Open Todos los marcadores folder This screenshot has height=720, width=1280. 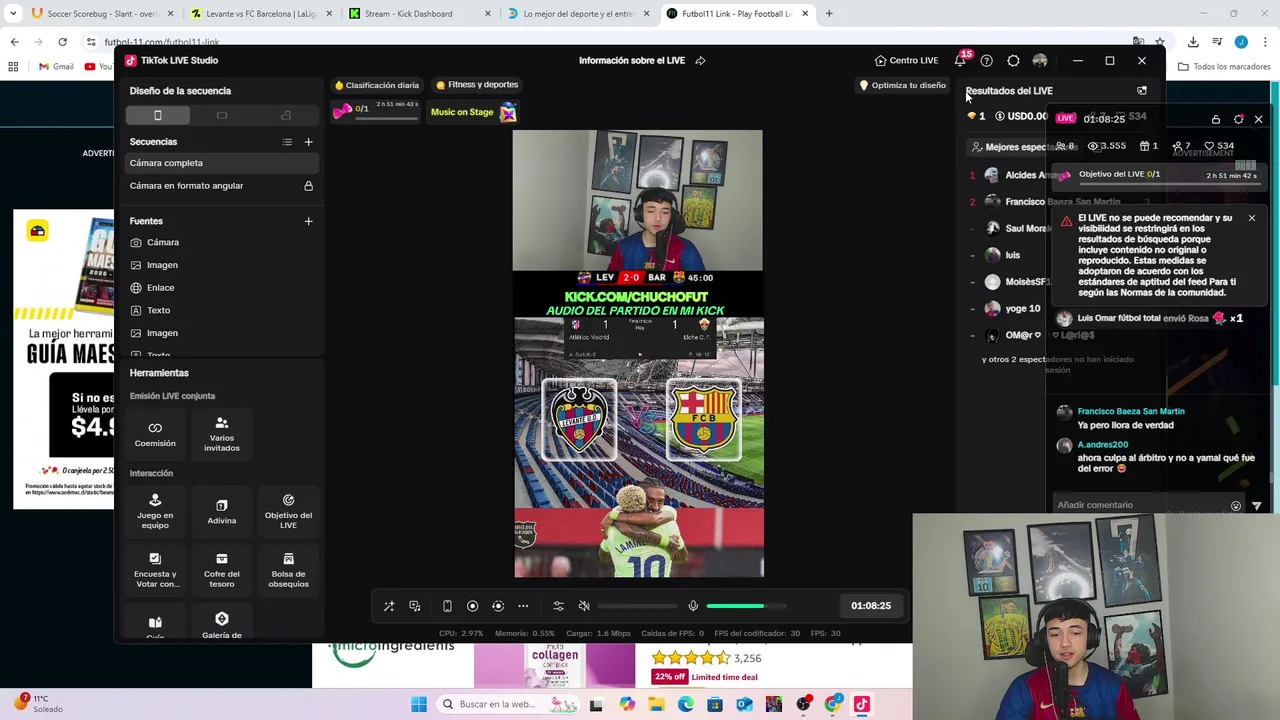pos(1224,67)
